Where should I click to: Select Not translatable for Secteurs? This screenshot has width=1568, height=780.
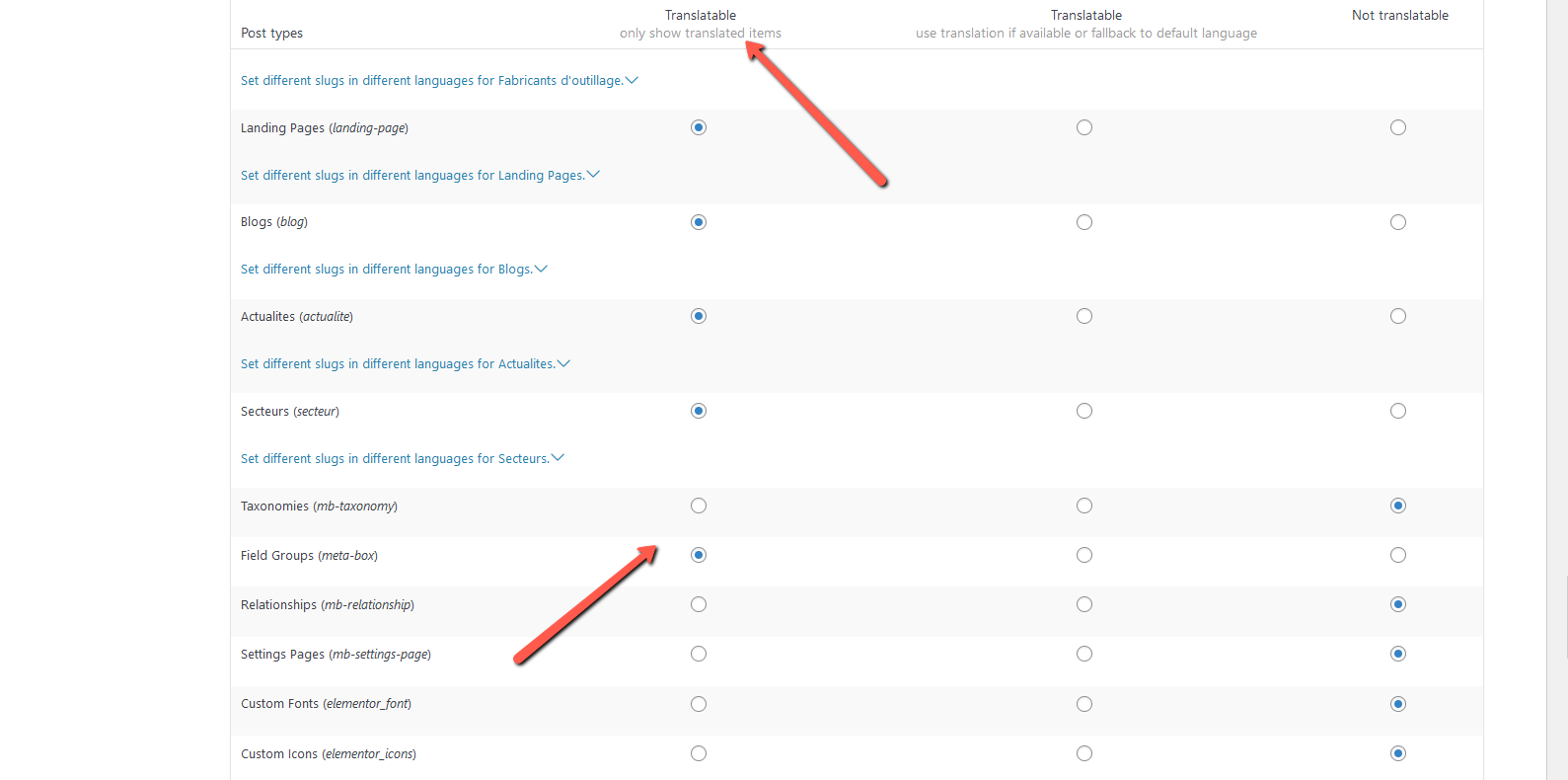pos(1398,411)
